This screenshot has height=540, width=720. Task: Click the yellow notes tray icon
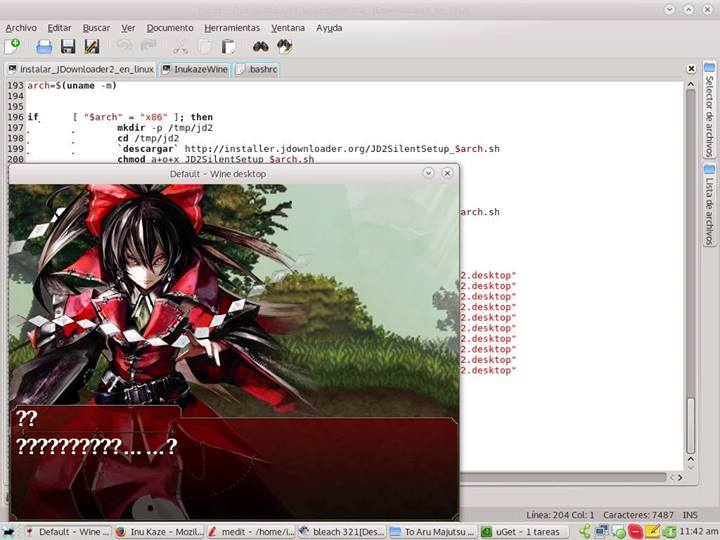(x=652, y=532)
